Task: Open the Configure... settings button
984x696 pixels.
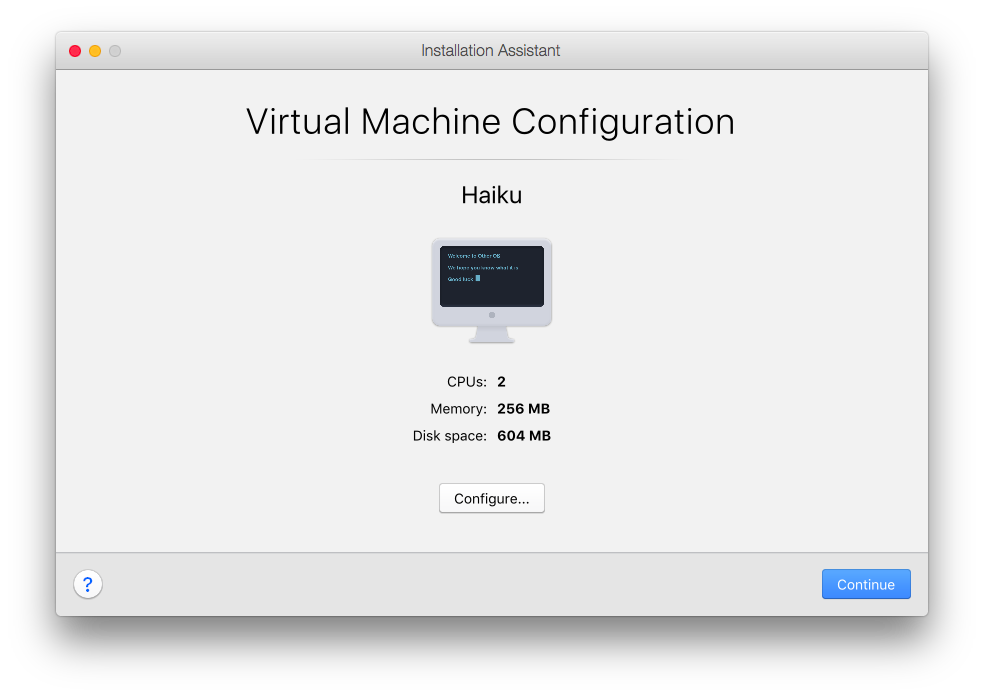Action: tap(491, 498)
